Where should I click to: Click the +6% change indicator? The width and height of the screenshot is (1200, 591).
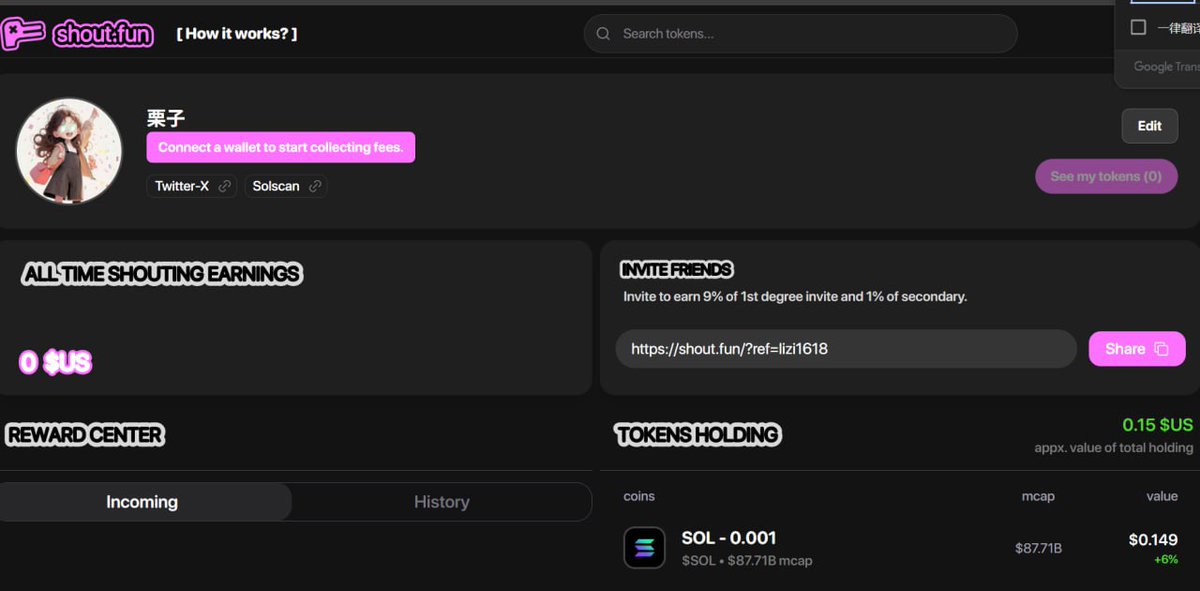coord(1165,559)
